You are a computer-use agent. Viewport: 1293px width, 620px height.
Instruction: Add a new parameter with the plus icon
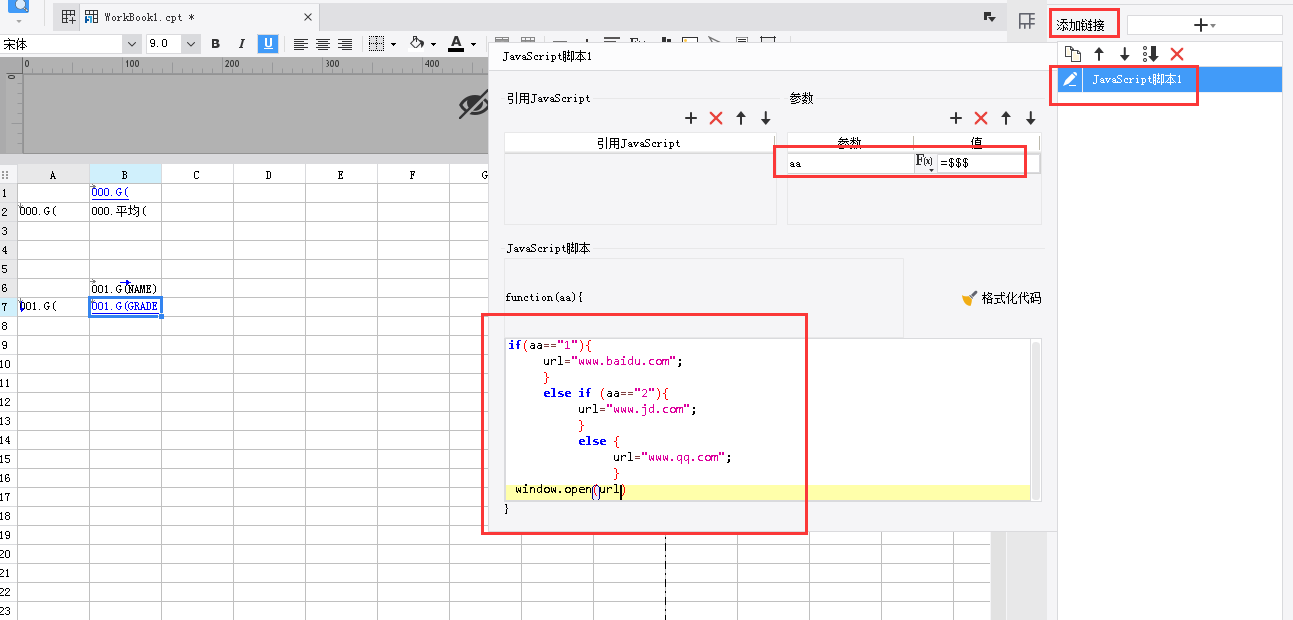point(955,118)
